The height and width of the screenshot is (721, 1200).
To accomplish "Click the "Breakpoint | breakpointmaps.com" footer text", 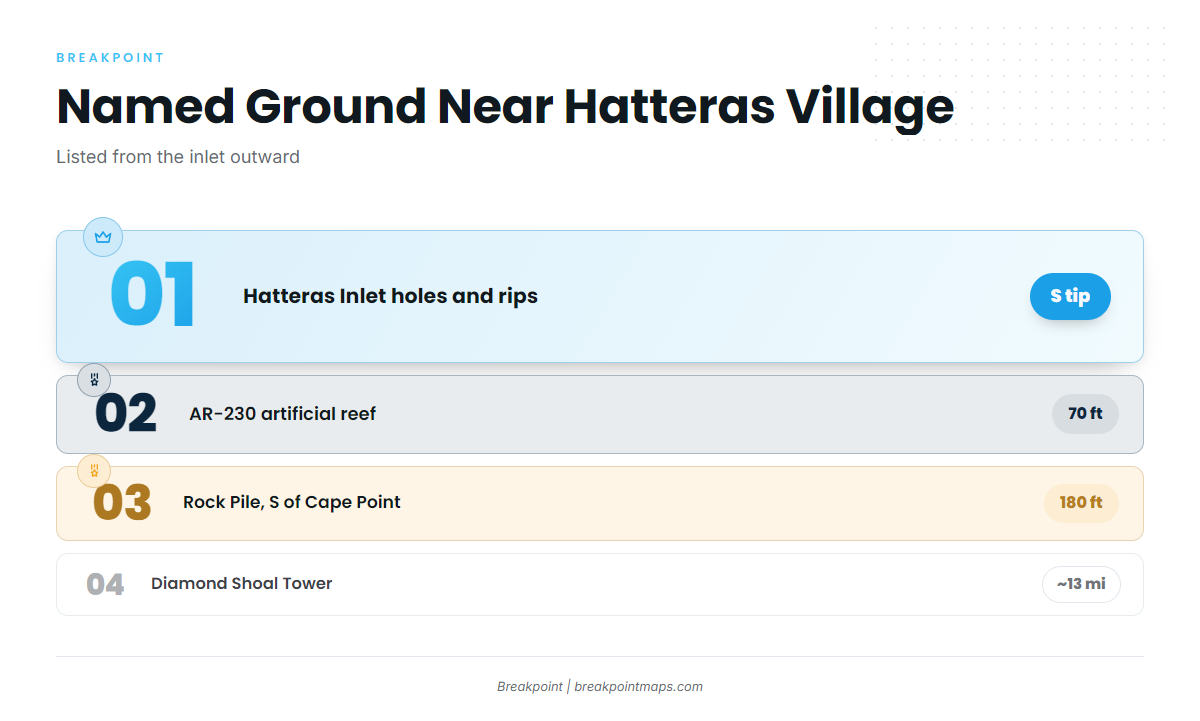I will pyautogui.click(x=600, y=687).
